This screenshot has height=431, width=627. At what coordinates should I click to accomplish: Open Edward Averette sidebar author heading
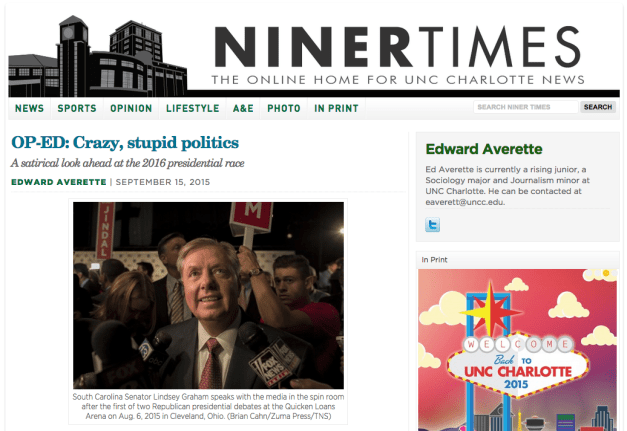click(484, 149)
